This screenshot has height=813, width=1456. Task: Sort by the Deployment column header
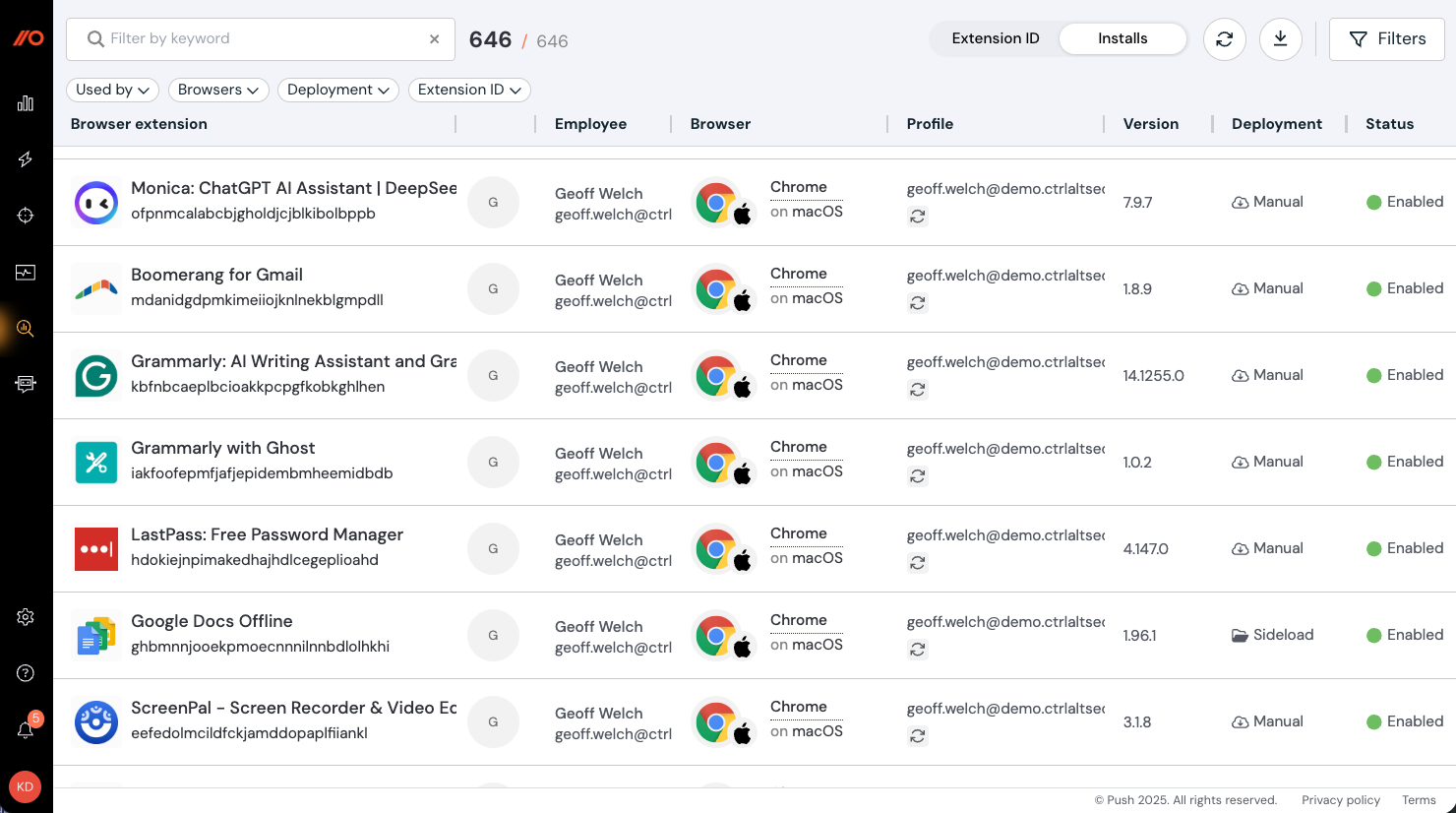coord(1277,124)
